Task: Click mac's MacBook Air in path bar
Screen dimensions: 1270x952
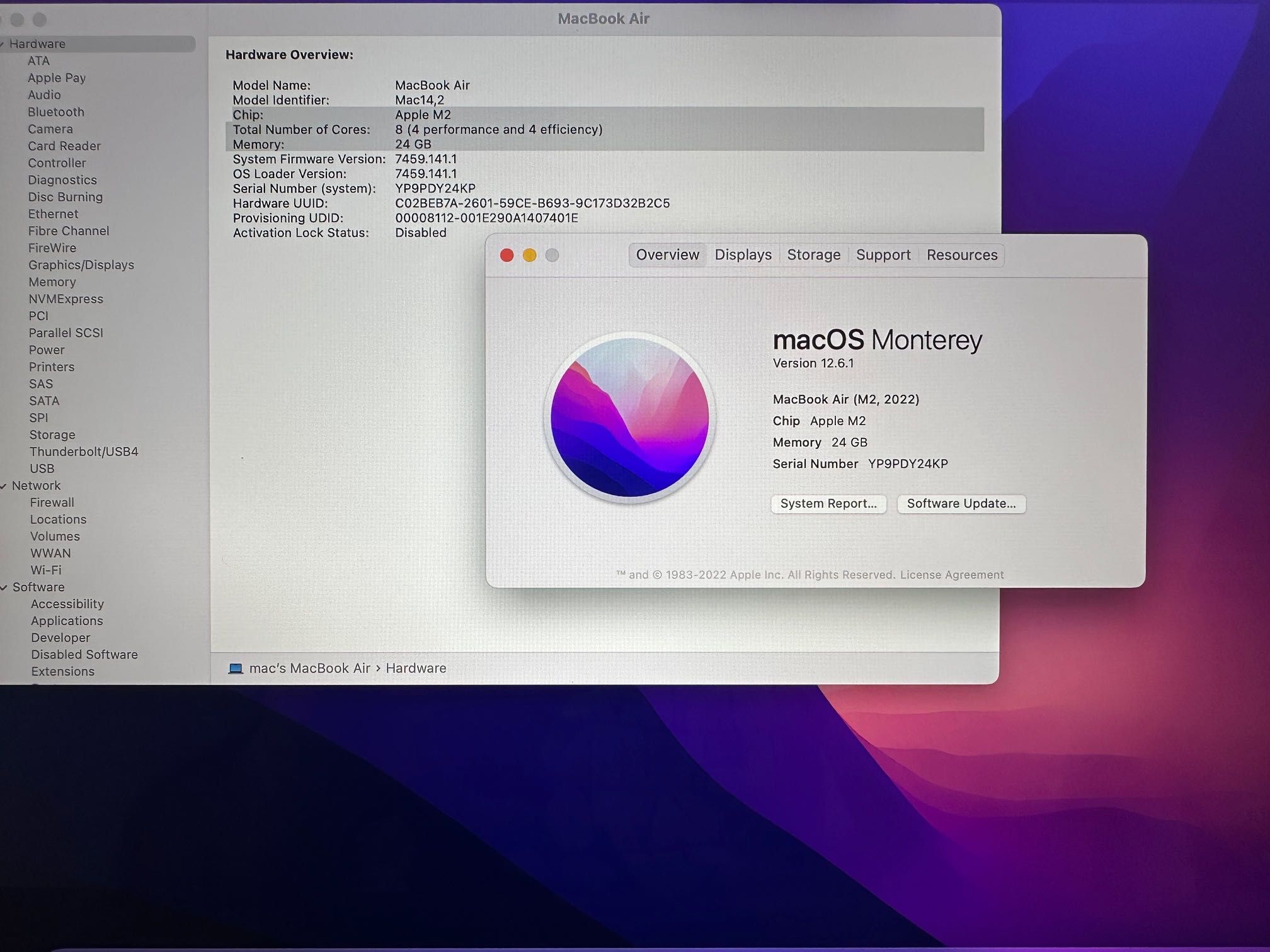Action: coord(309,669)
